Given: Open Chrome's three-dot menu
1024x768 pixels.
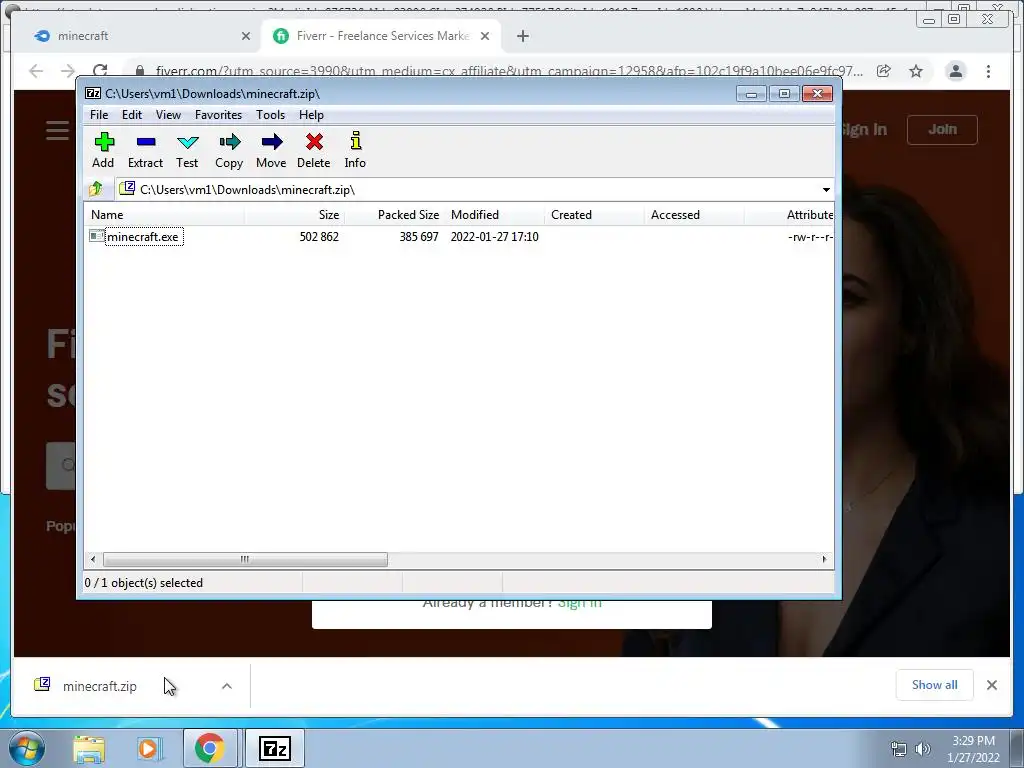Looking at the screenshot, I should tap(988, 71).
